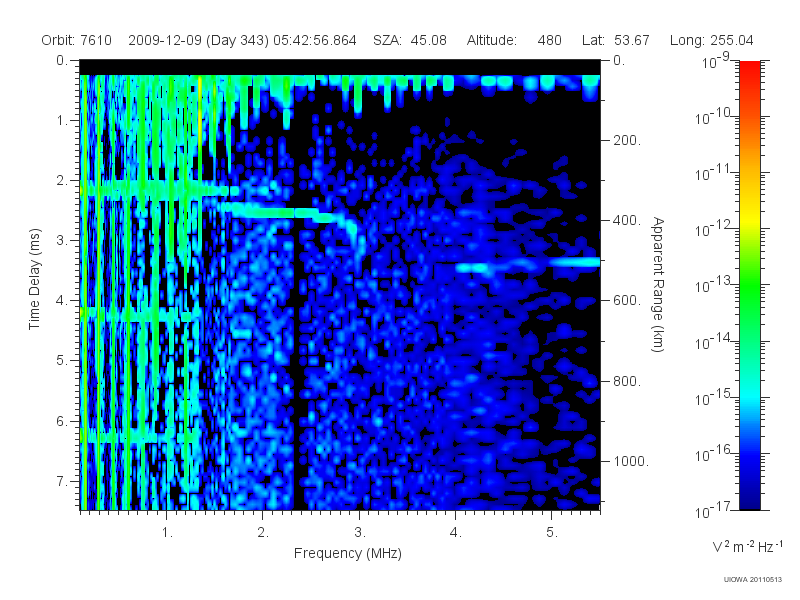Screen dimensions: 800x600
Task: Click the 10^-15 color scale label
Action: [713, 397]
